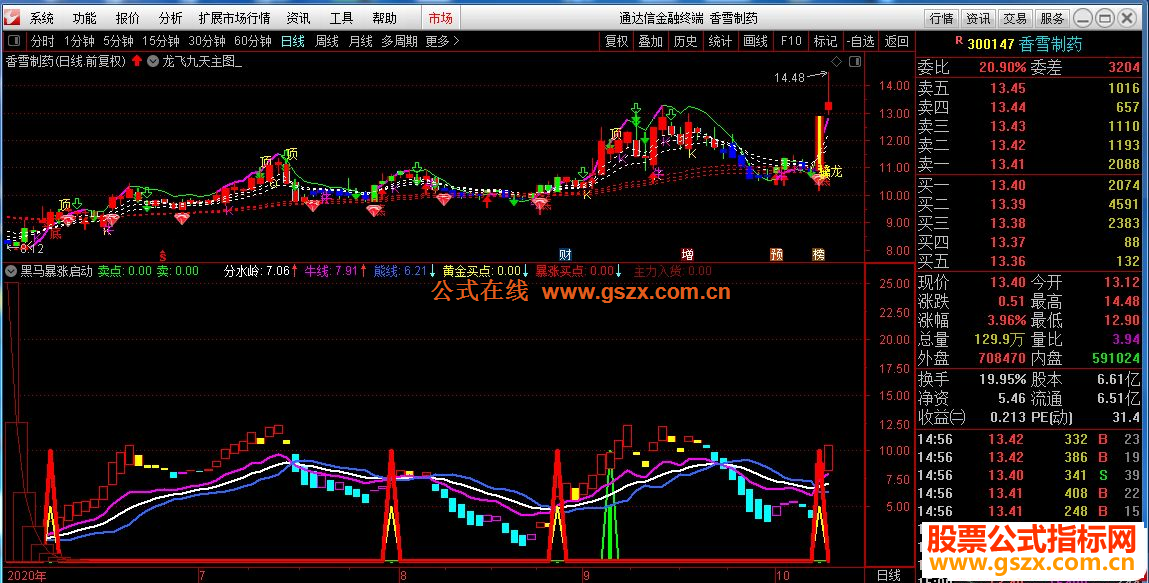Open the indicator dropdown beside 黑马暴涨启动

tap(10, 271)
